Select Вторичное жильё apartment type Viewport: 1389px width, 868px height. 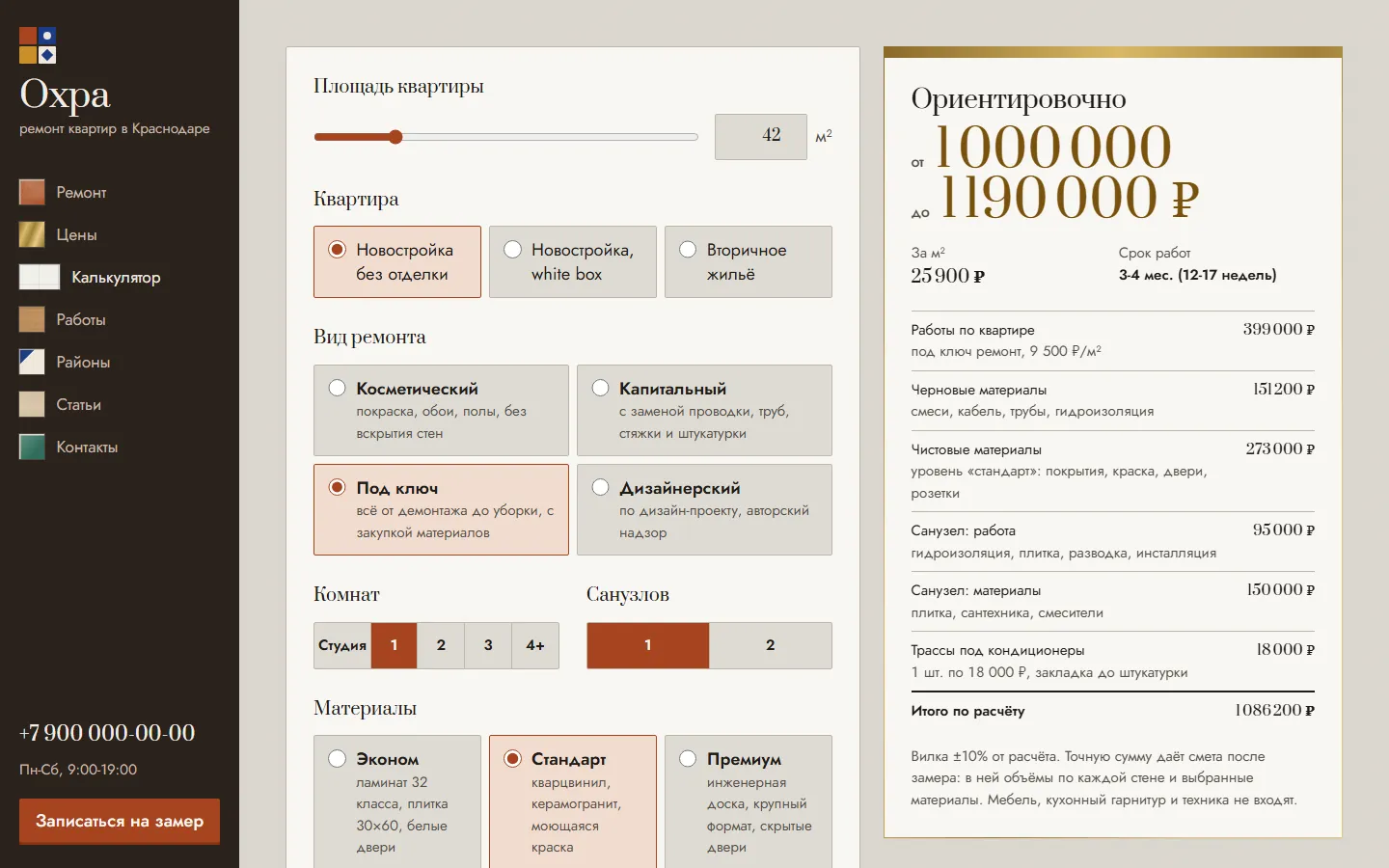749,261
